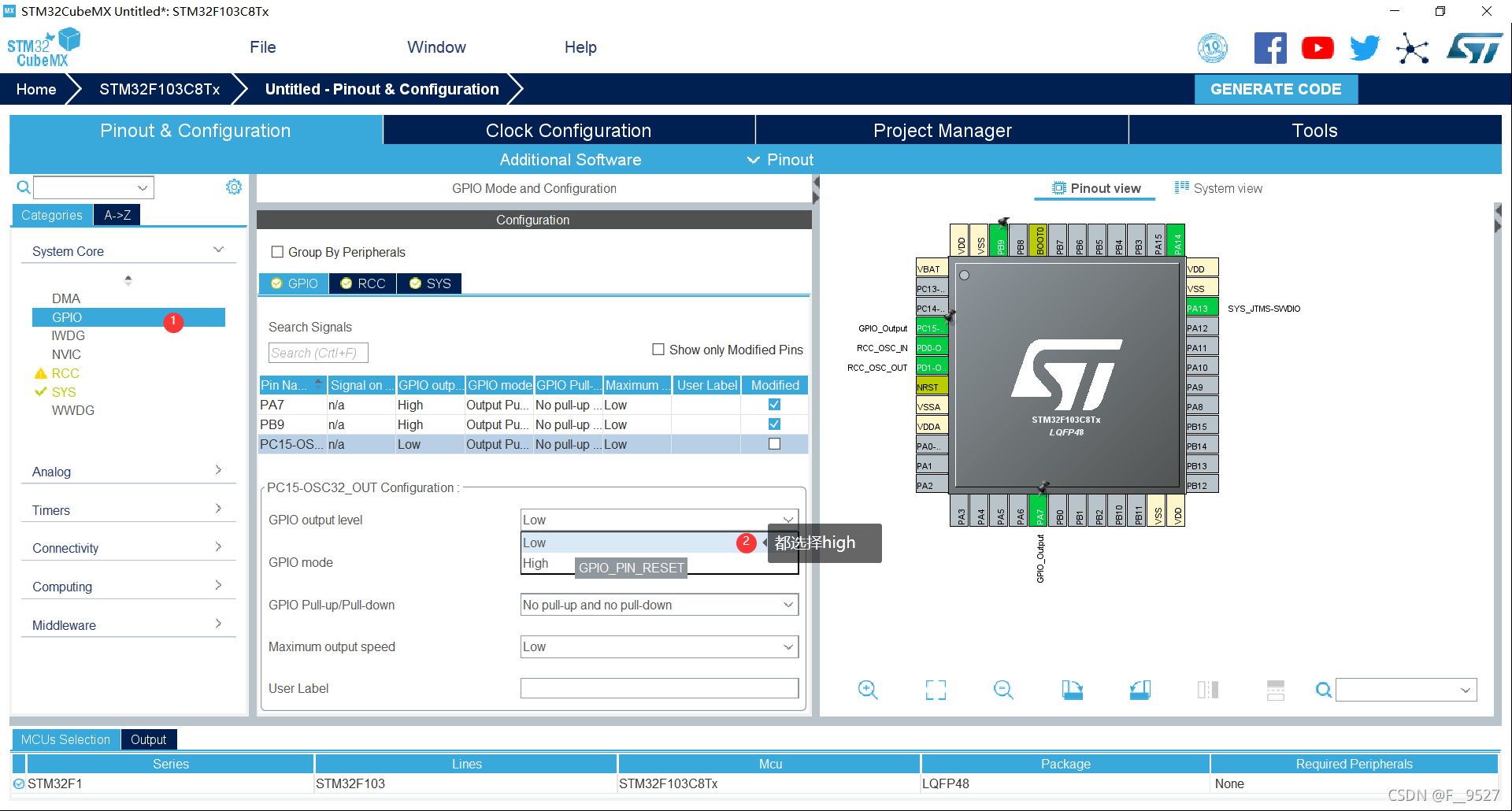1512x811 pixels.
Task: Open the GPIO Pull-up/Pull-down dropdown
Action: pos(659,605)
